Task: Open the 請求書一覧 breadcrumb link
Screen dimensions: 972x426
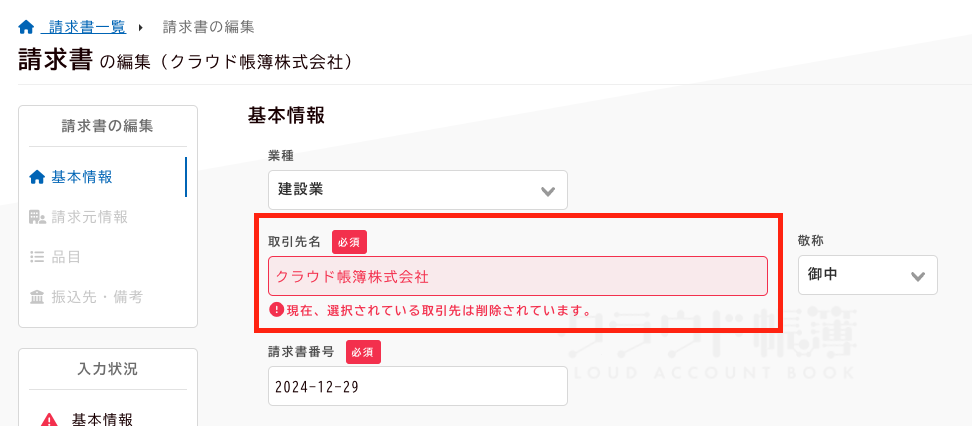Action: [89, 27]
